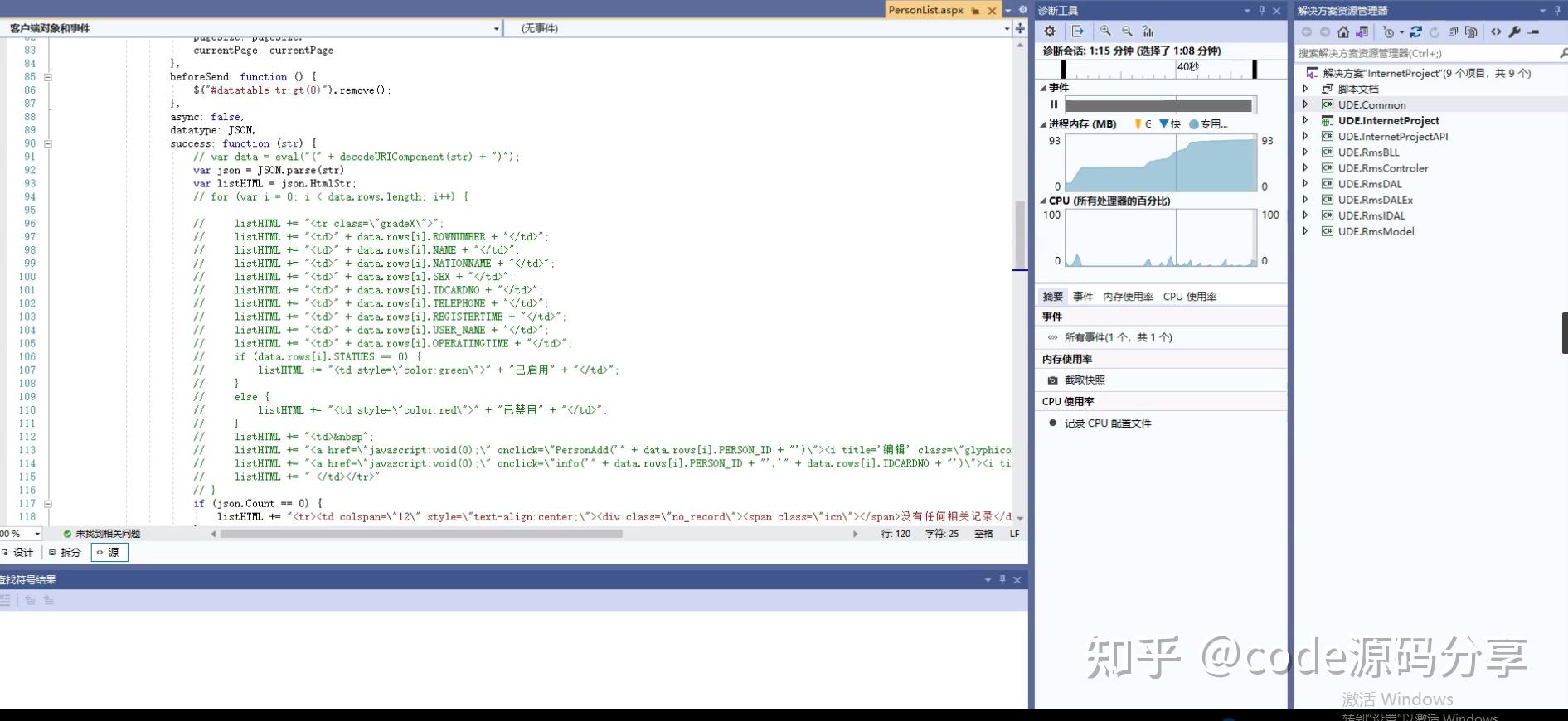Image resolution: width=1568 pixels, height=721 pixels.
Task: Collapse the CPU graph section
Action: click(x=1043, y=201)
